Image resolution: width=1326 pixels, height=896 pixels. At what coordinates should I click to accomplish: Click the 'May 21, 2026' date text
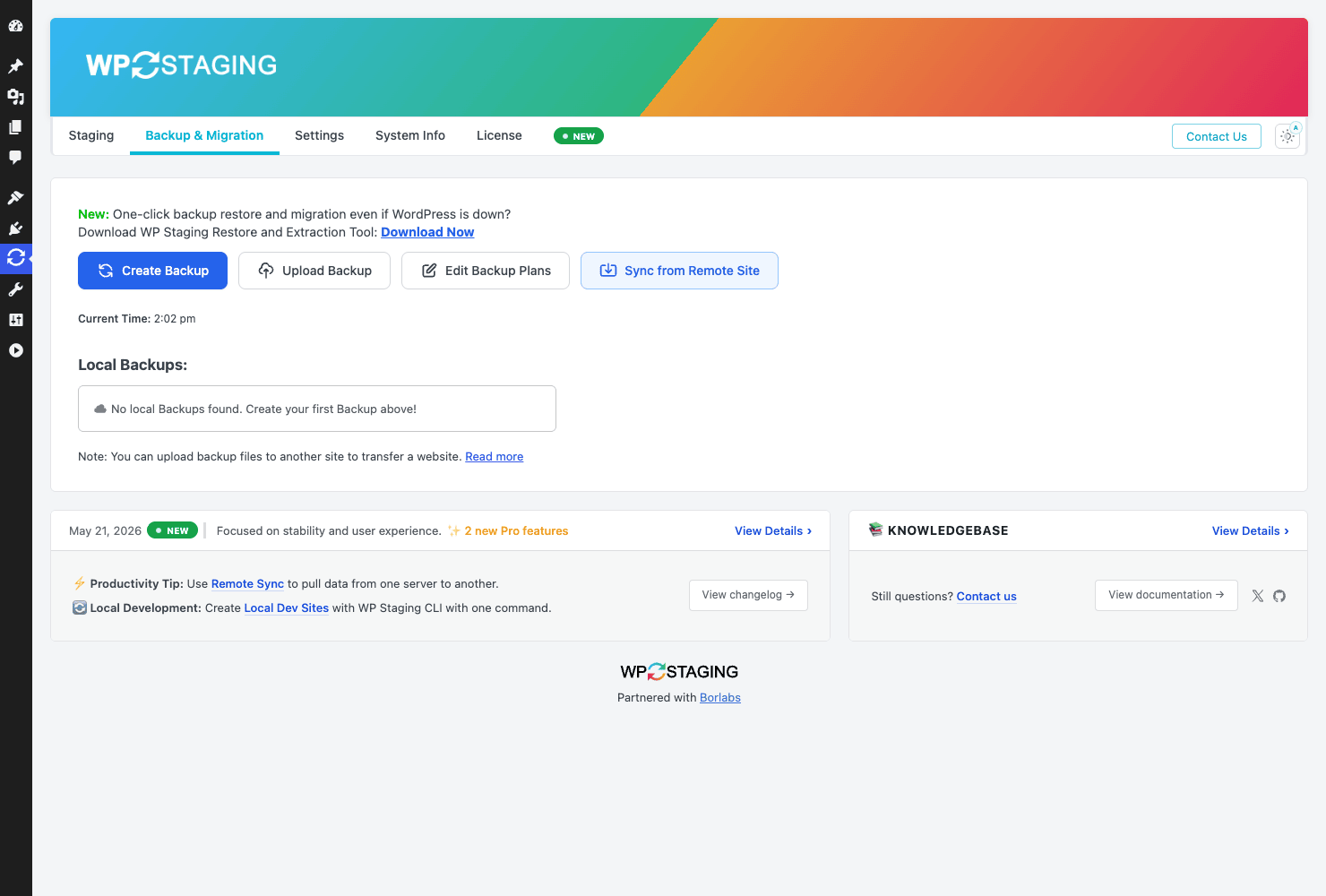(x=105, y=530)
